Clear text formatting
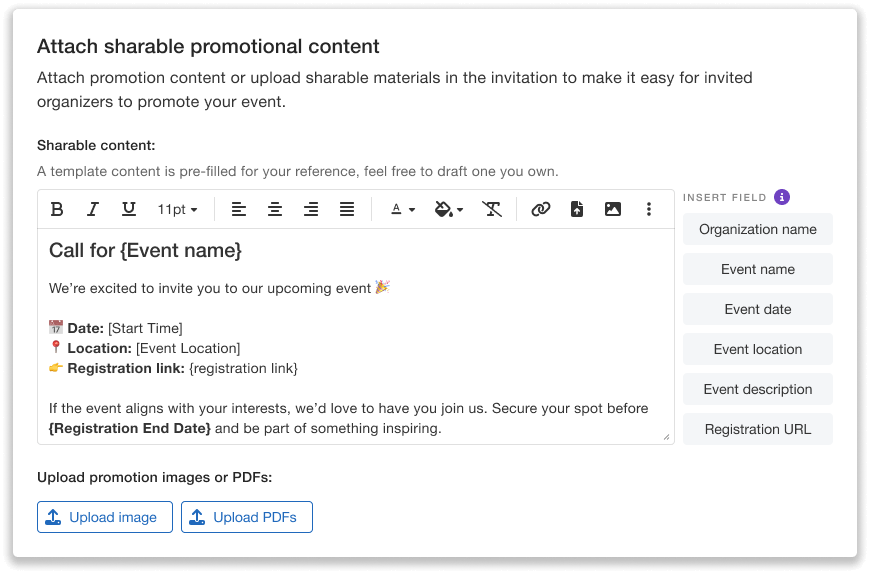The image size is (870, 574). coord(492,209)
